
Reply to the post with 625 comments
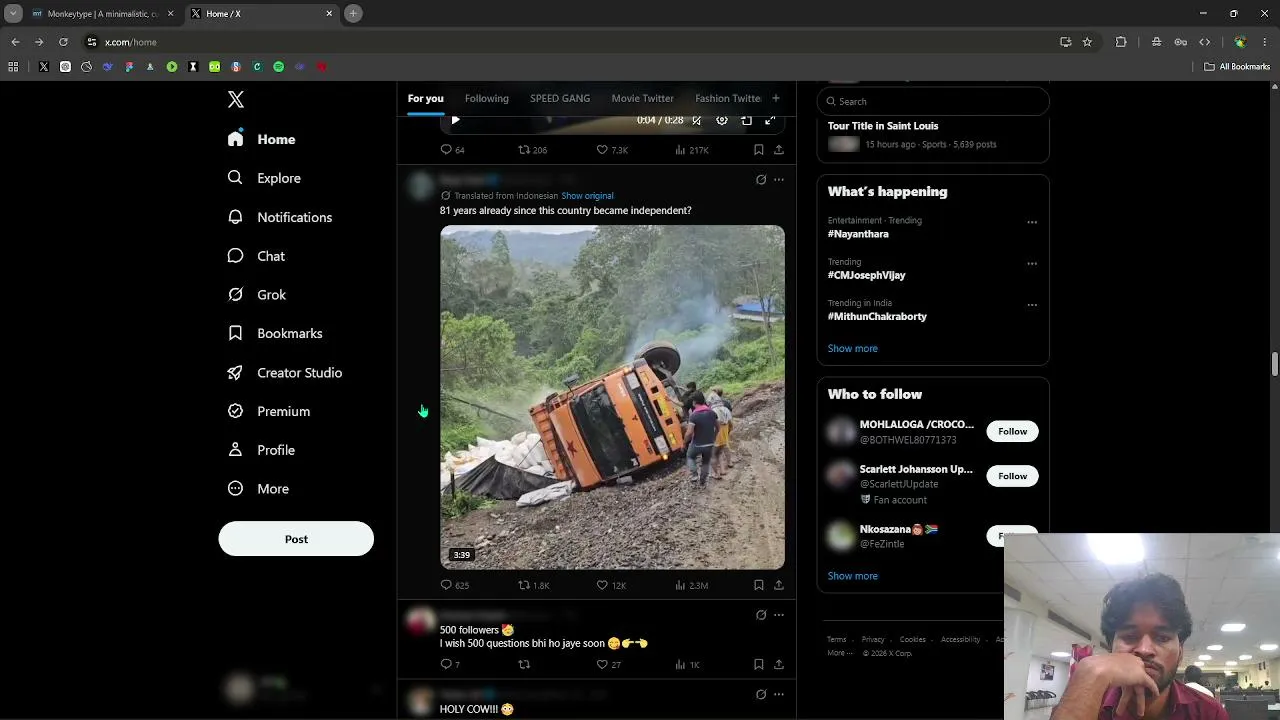pyautogui.click(x=454, y=585)
